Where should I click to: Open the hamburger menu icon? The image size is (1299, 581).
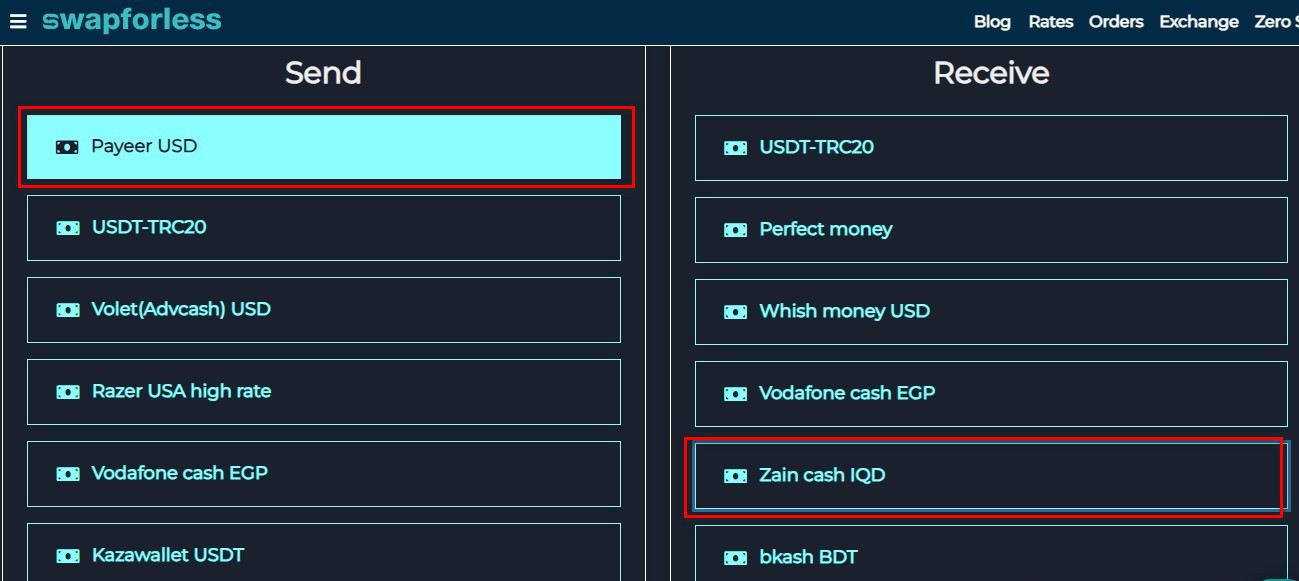pos(18,21)
